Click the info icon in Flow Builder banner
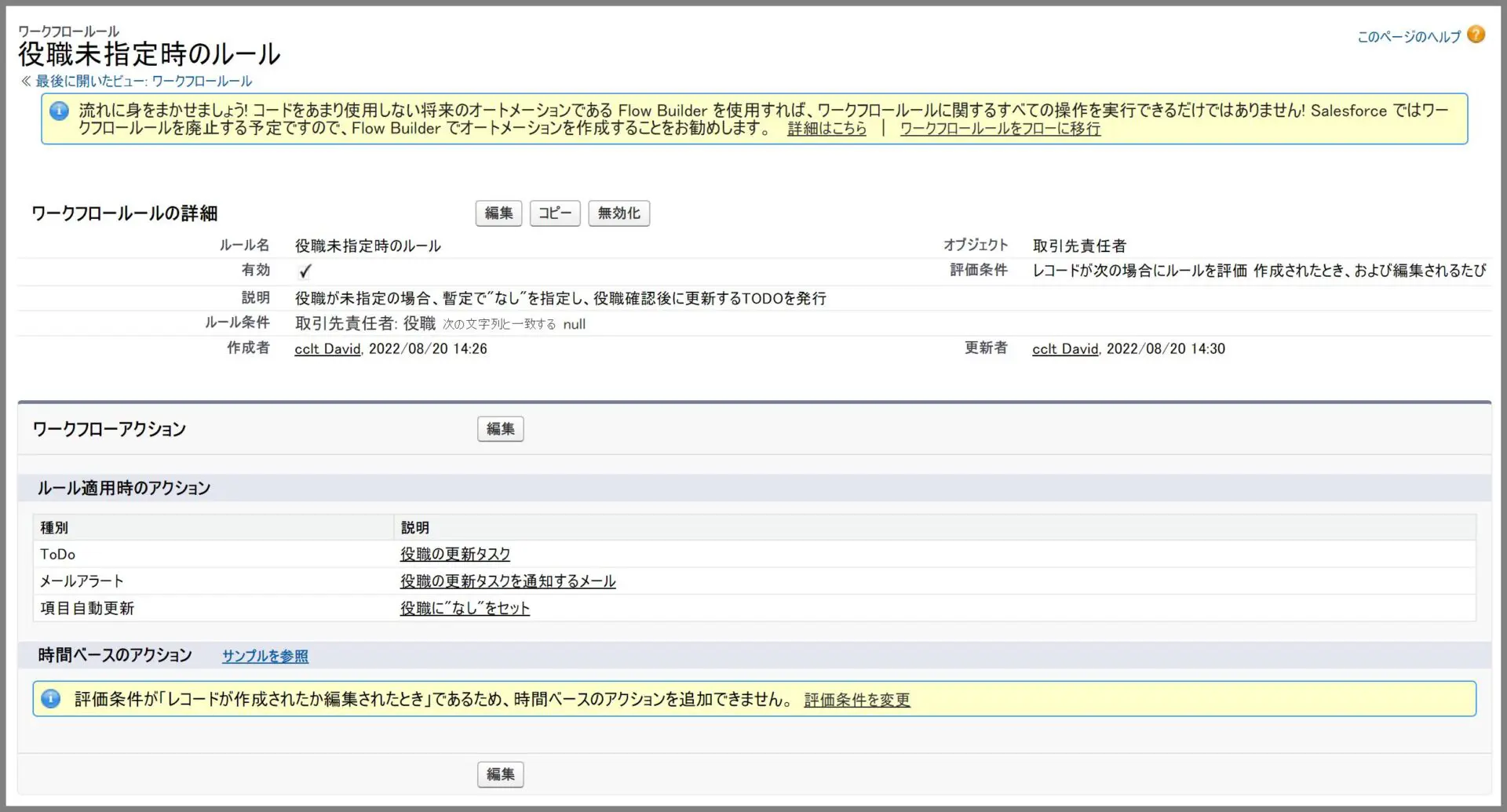 [59, 111]
